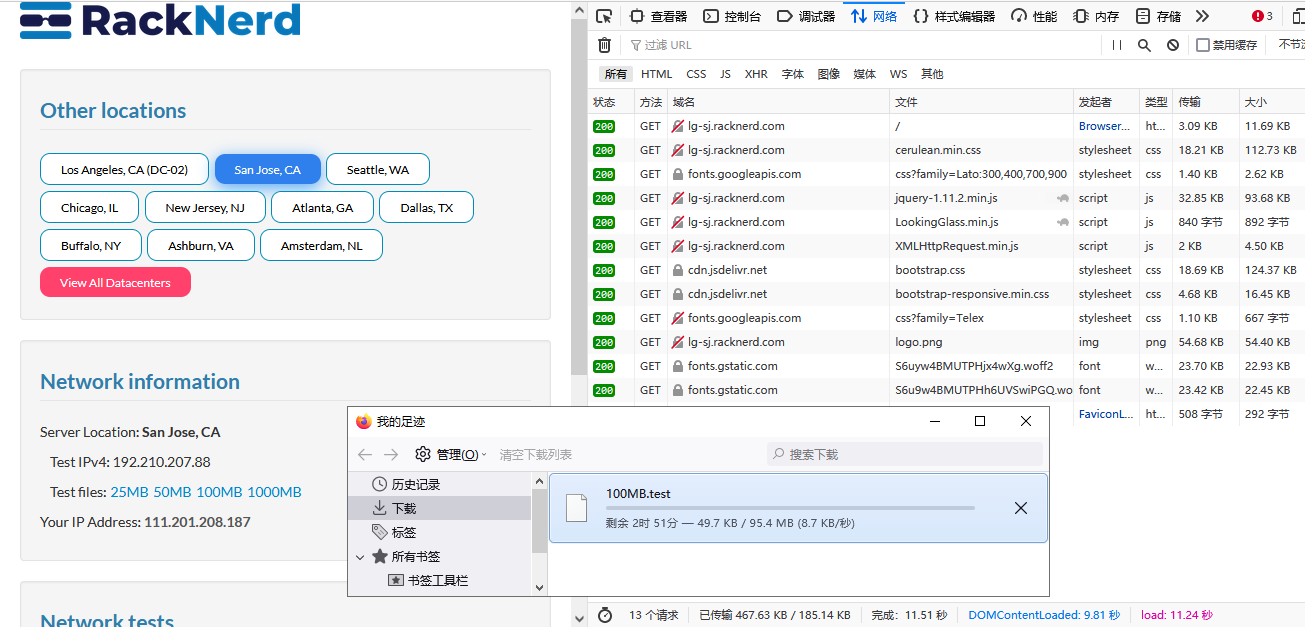Toggle the WS websocket filter
This screenshot has height=627, width=1305.
[899, 74]
